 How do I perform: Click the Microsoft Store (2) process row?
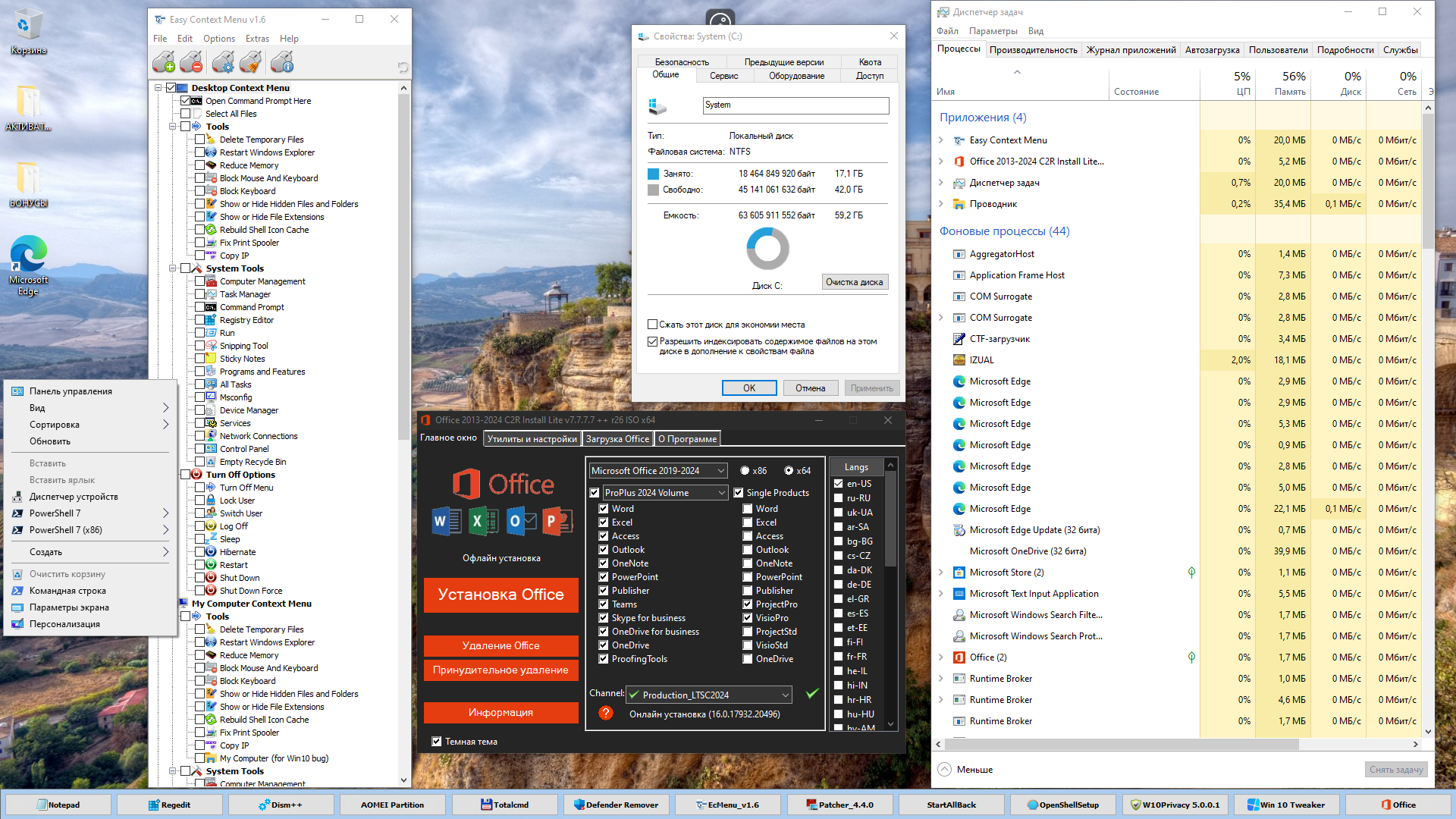pos(1178,573)
